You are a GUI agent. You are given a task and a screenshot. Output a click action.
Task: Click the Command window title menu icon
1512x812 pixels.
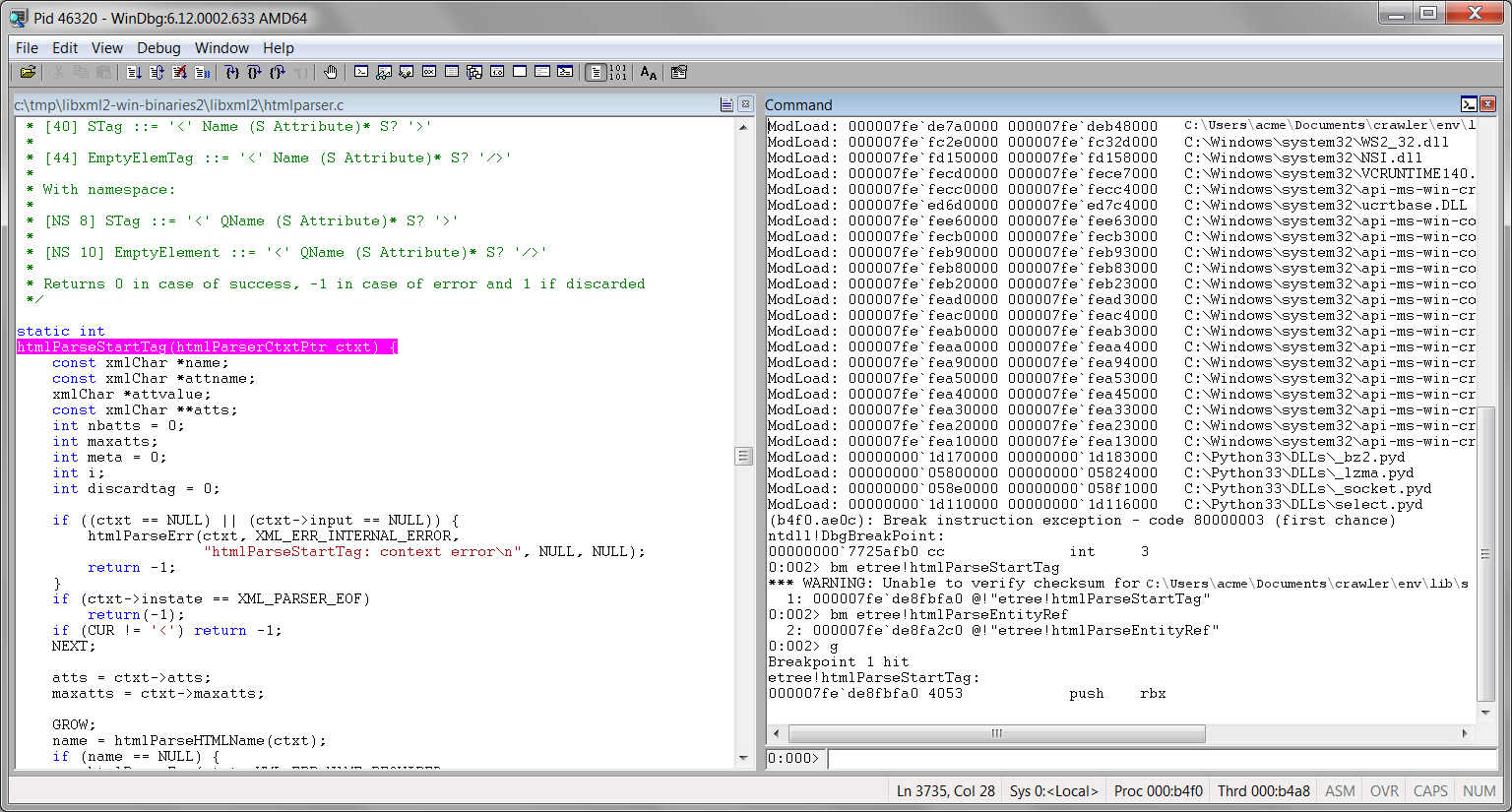(1469, 104)
